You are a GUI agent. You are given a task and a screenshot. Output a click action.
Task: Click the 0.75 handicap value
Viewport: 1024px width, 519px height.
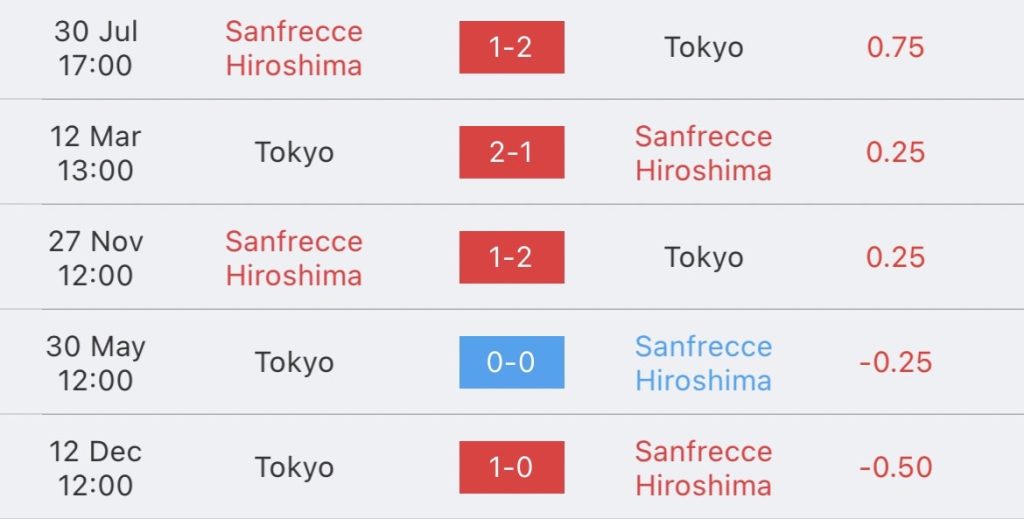click(895, 48)
